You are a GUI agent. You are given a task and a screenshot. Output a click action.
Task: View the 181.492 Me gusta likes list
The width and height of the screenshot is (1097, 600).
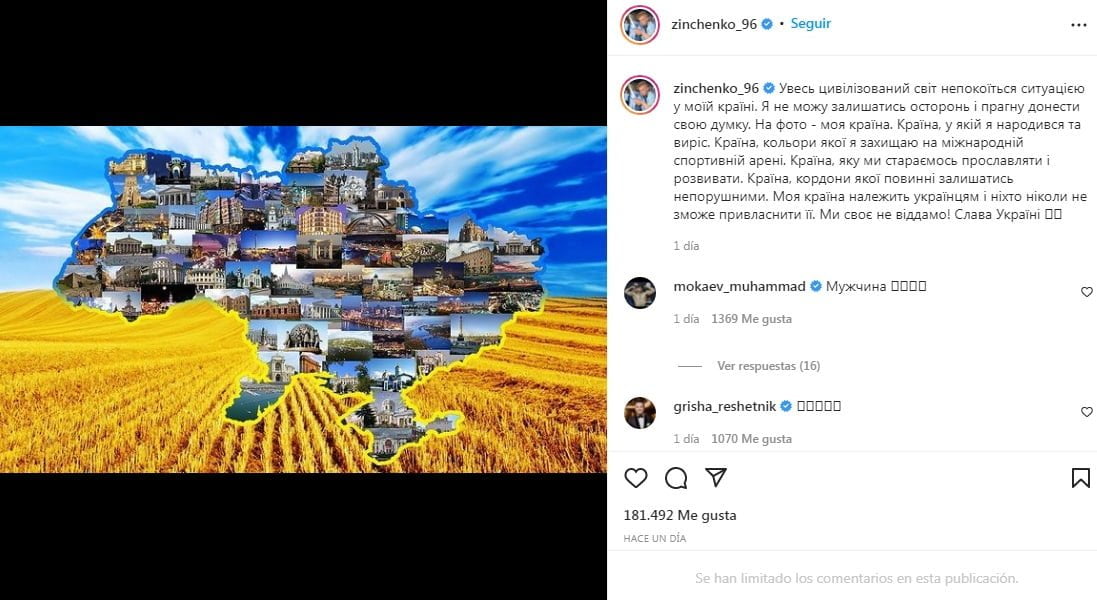(x=680, y=515)
